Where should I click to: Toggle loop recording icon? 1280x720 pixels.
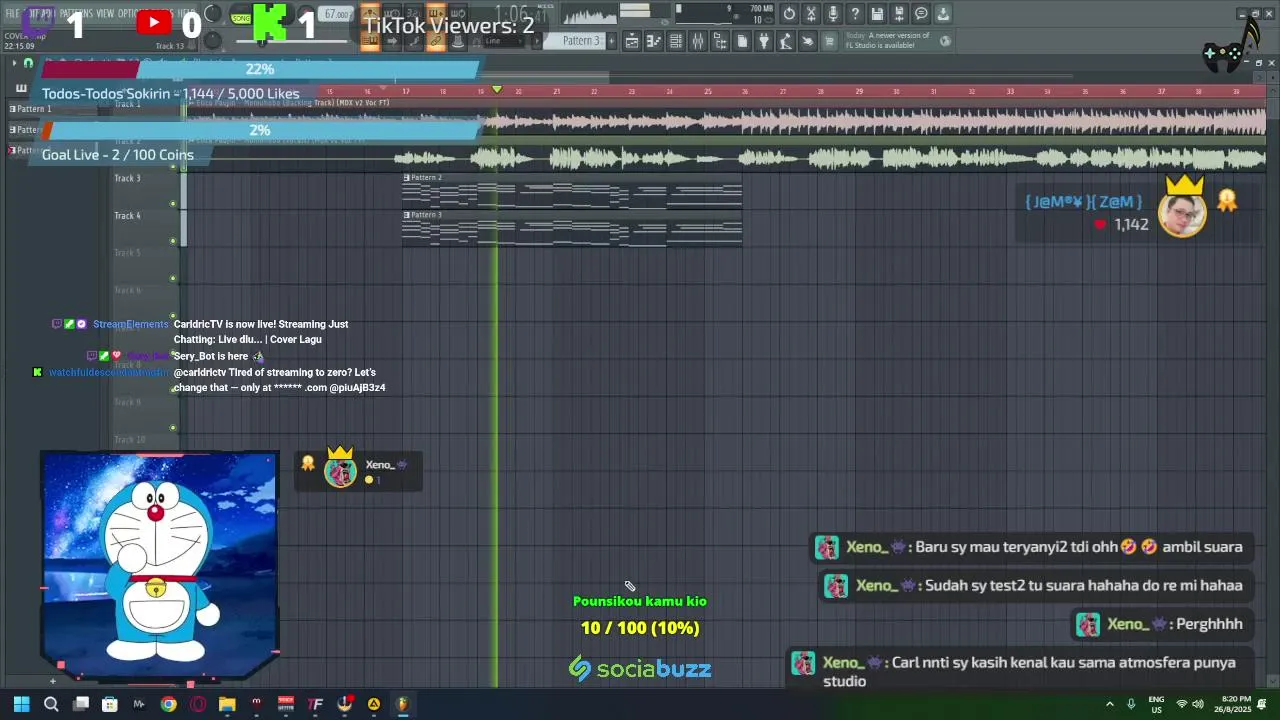click(x=458, y=13)
